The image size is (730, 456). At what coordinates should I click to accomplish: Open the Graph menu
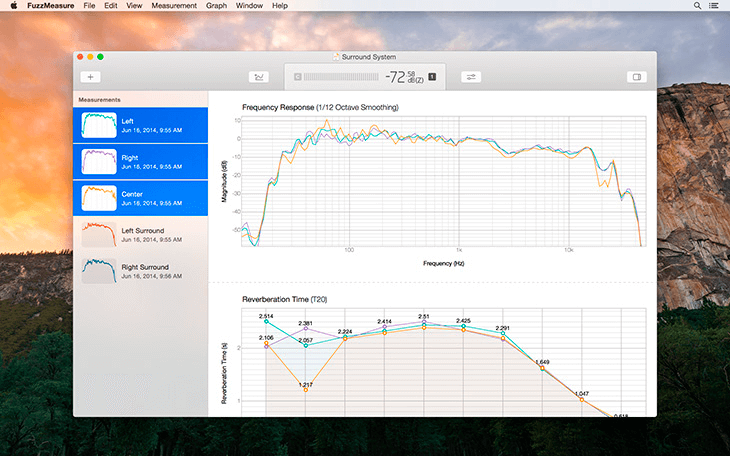pyautogui.click(x=216, y=6)
